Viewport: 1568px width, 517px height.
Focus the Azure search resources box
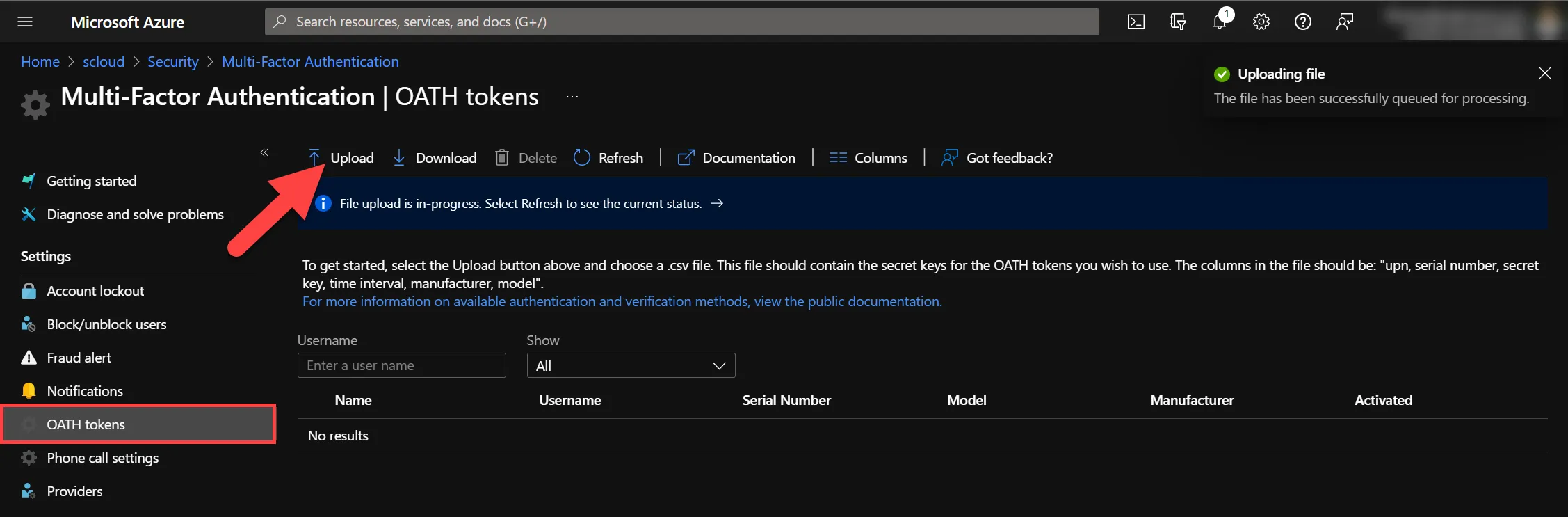pos(681,22)
